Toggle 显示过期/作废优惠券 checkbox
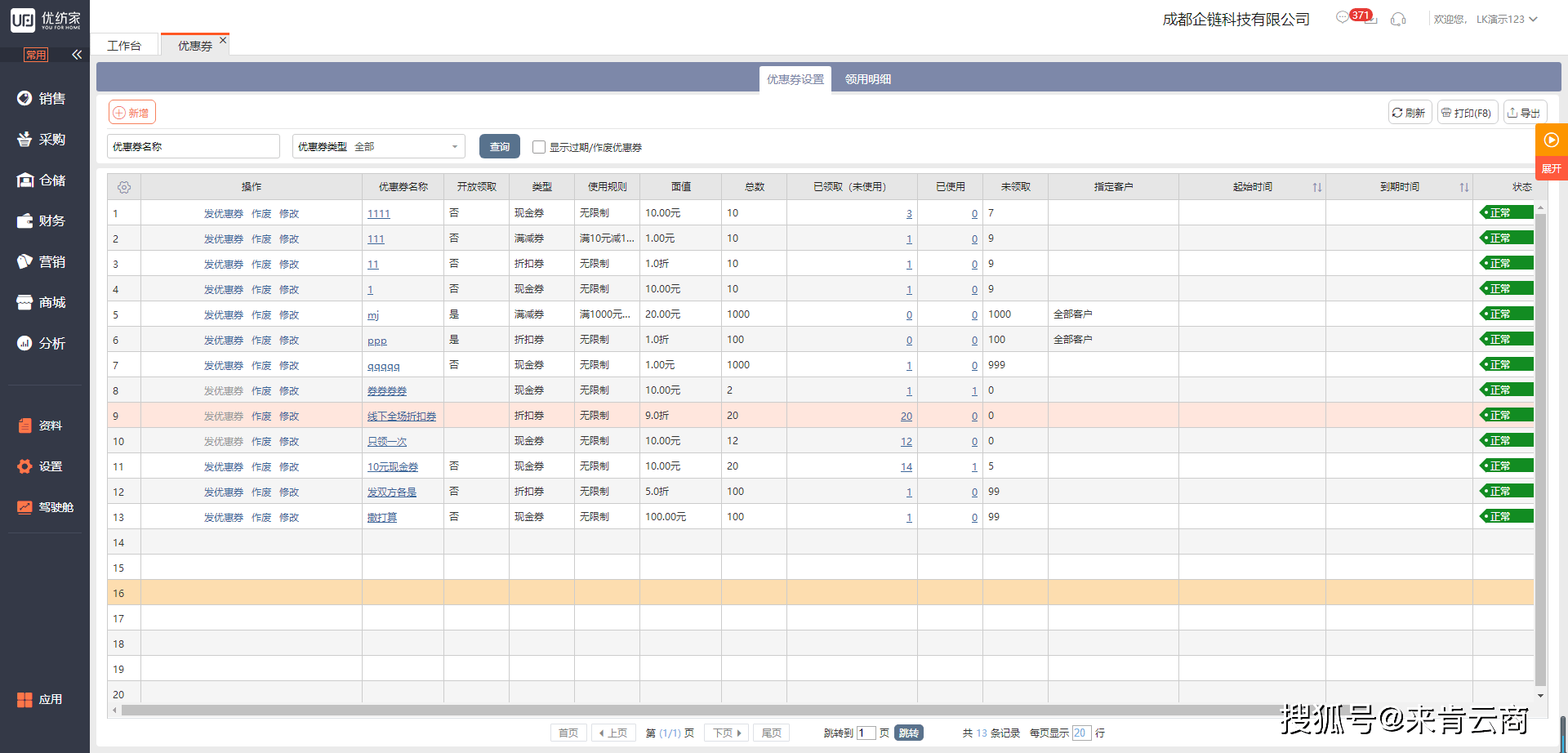The image size is (1568, 753). coord(539,147)
